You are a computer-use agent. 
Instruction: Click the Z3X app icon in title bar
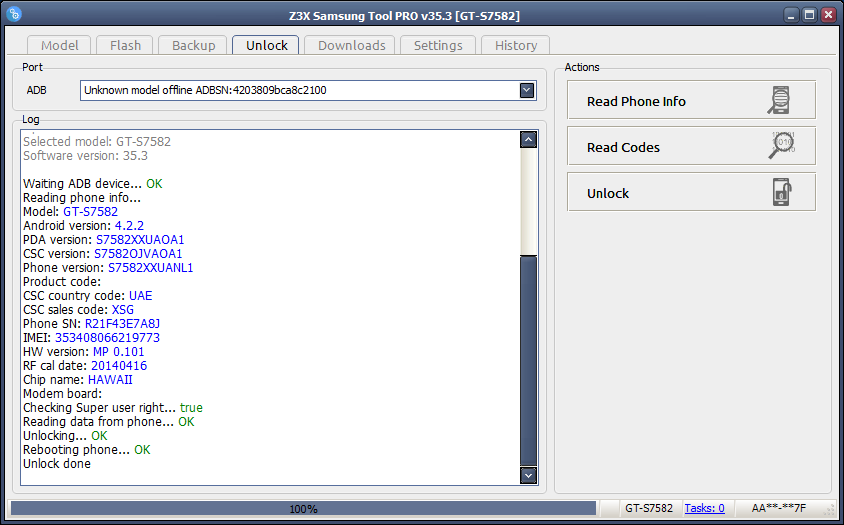(15, 14)
